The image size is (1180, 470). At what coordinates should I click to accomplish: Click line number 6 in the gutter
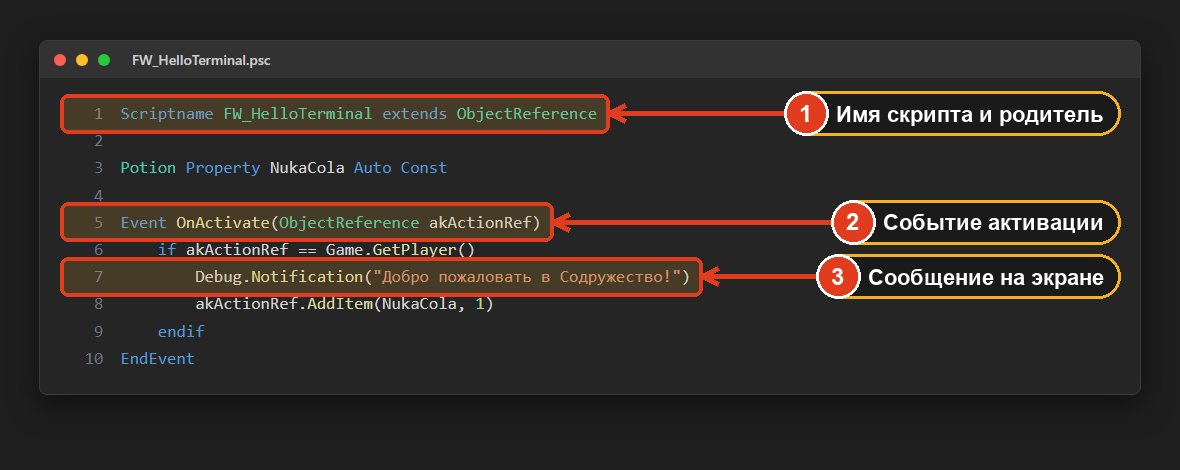pyautogui.click(x=98, y=250)
